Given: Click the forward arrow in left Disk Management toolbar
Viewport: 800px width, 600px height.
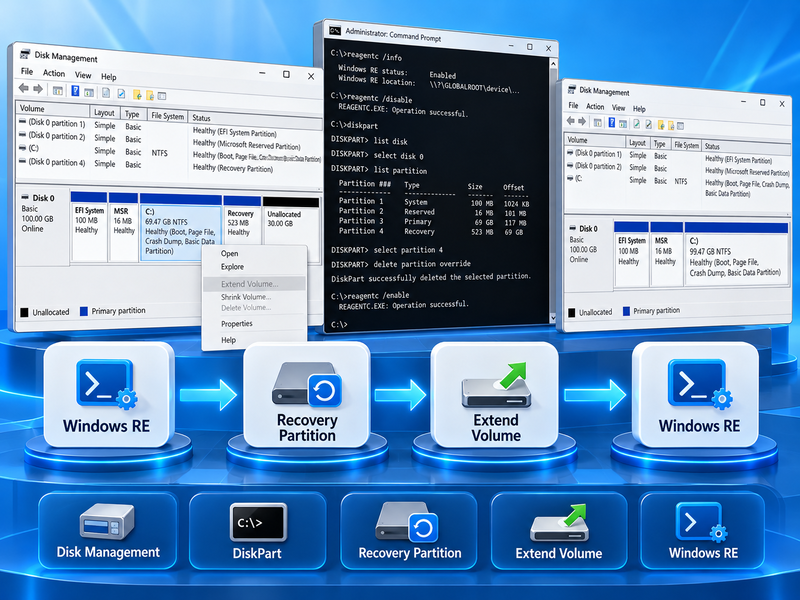Looking at the screenshot, I should coord(38,89).
